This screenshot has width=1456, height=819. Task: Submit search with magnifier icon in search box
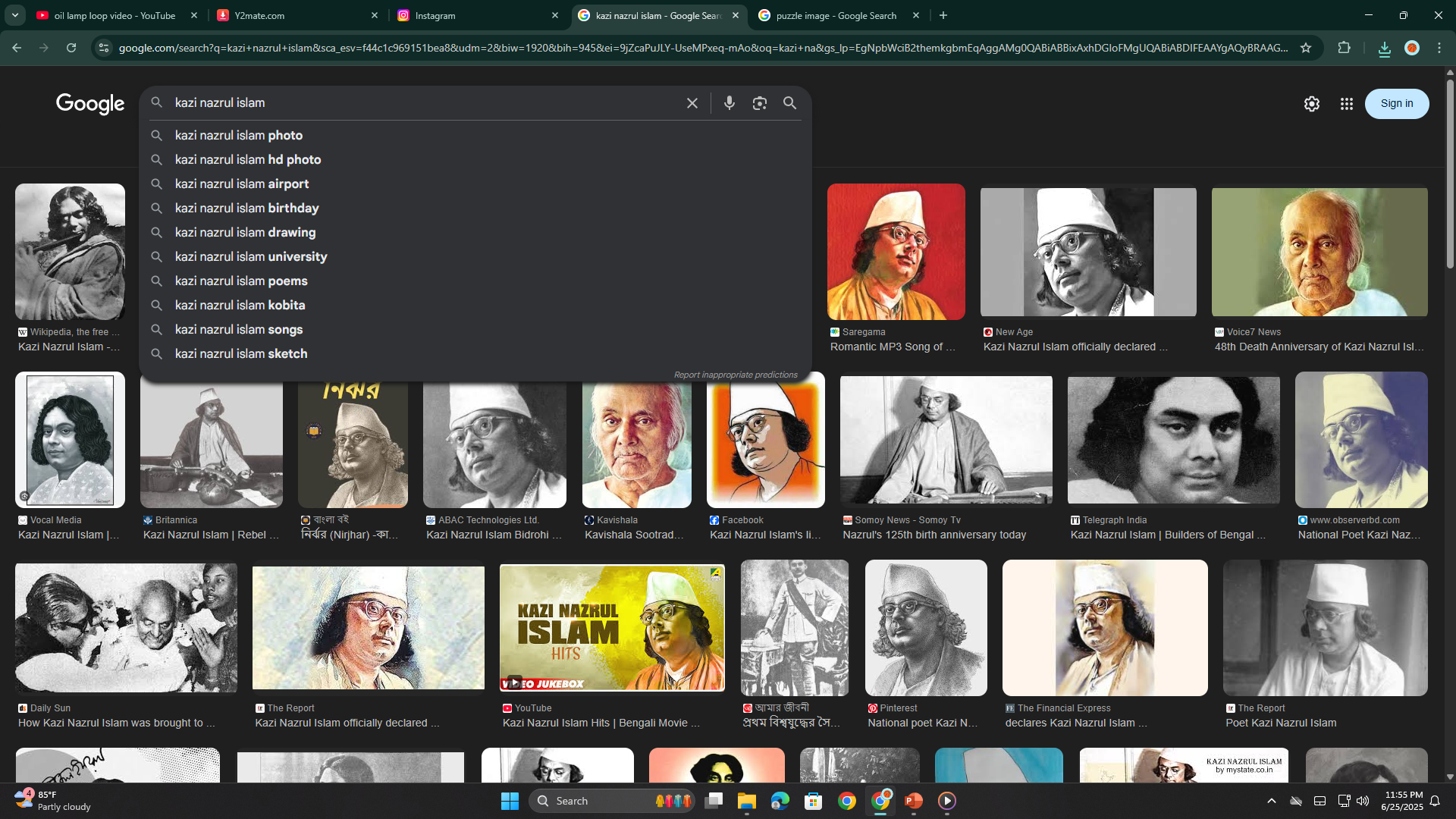[x=789, y=103]
